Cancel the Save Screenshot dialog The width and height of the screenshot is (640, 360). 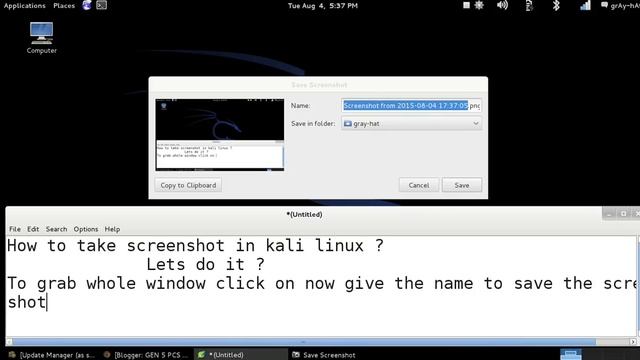click(x=419, y=185)
